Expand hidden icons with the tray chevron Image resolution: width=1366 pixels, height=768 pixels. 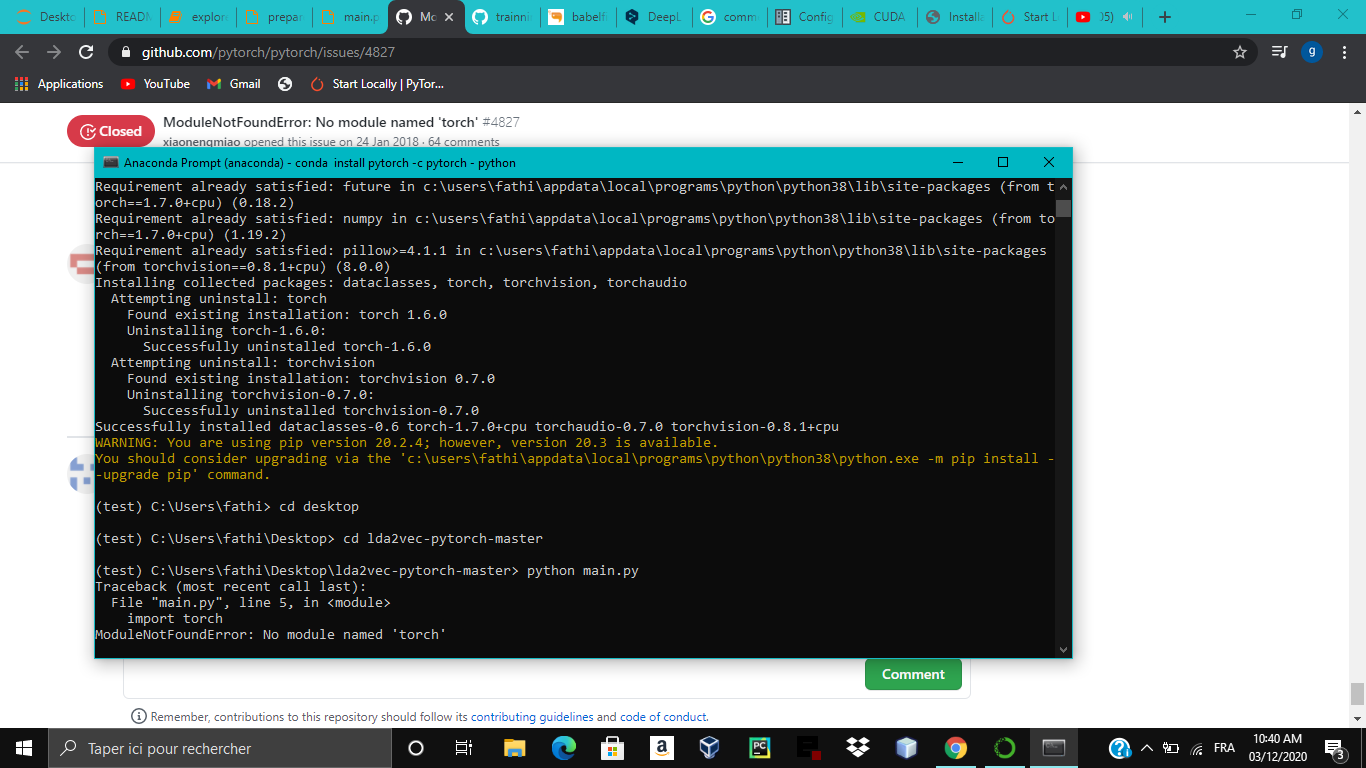[x=1146, y=747]
